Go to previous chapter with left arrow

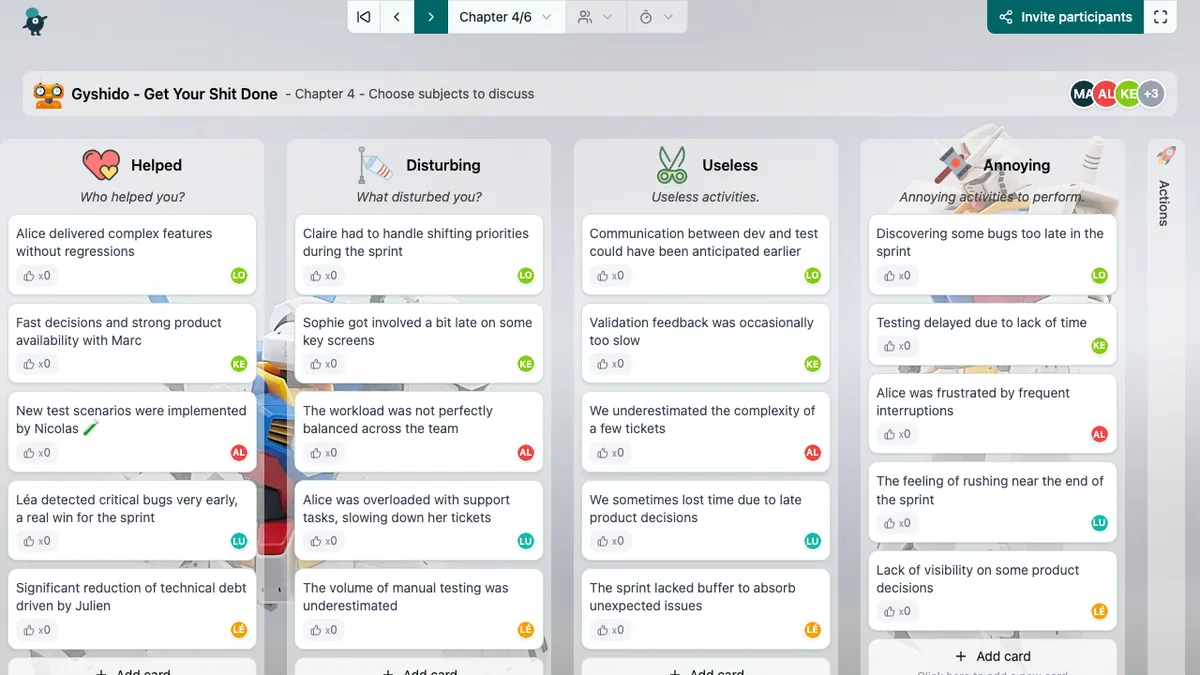pyautogui.click(x=397, y=17)
